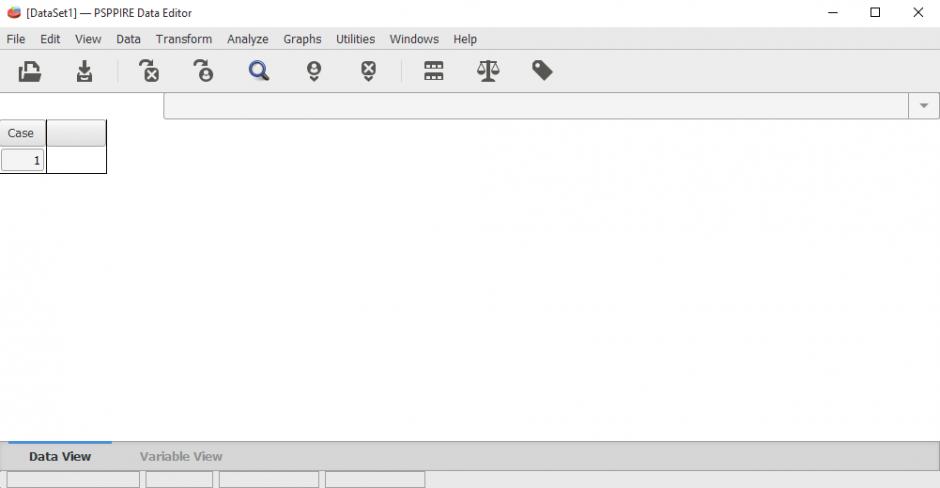Open the Edit menu
This screenshot has width=940, height=488.
click(50, 39)
